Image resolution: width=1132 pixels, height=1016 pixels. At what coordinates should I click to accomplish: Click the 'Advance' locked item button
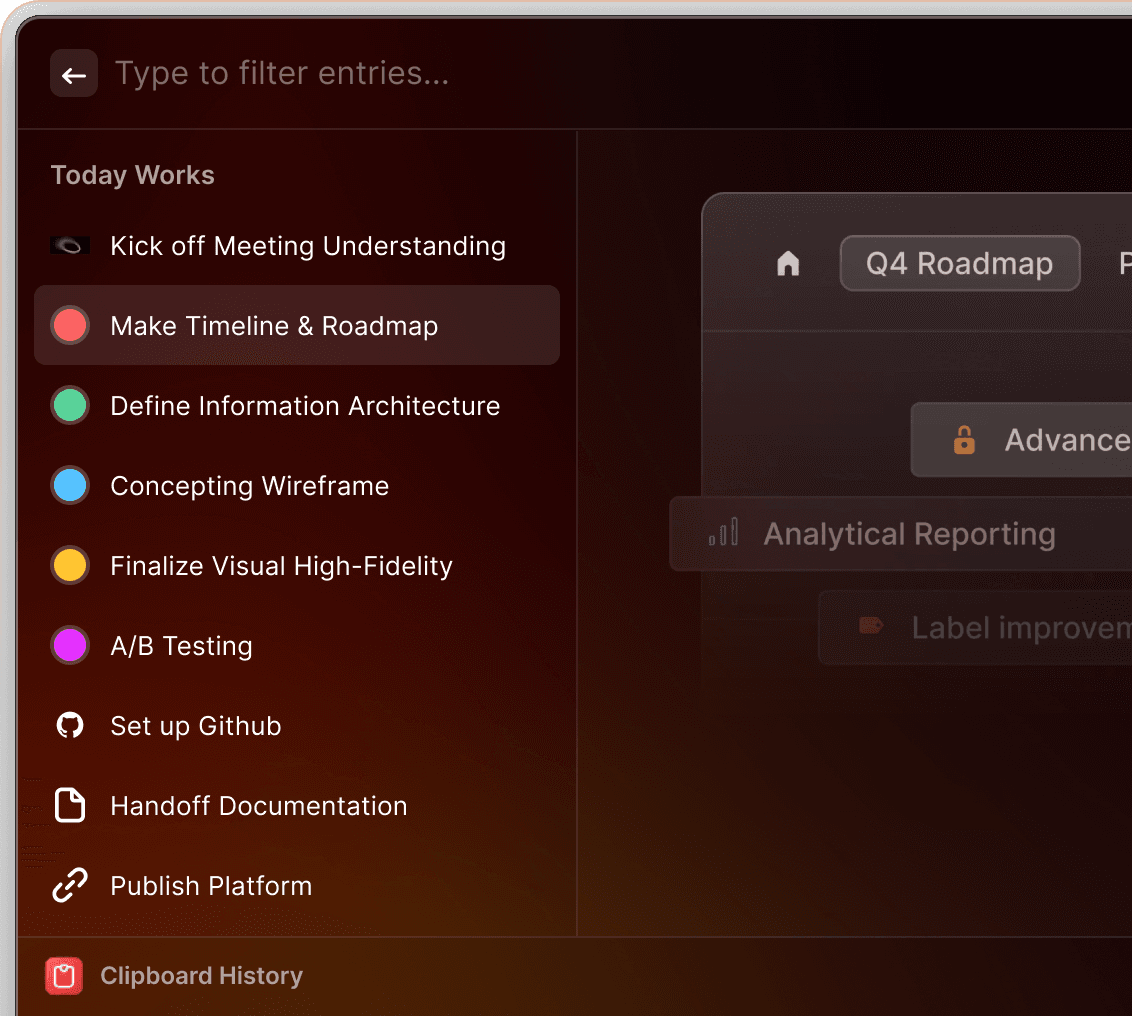(1021, 440)
